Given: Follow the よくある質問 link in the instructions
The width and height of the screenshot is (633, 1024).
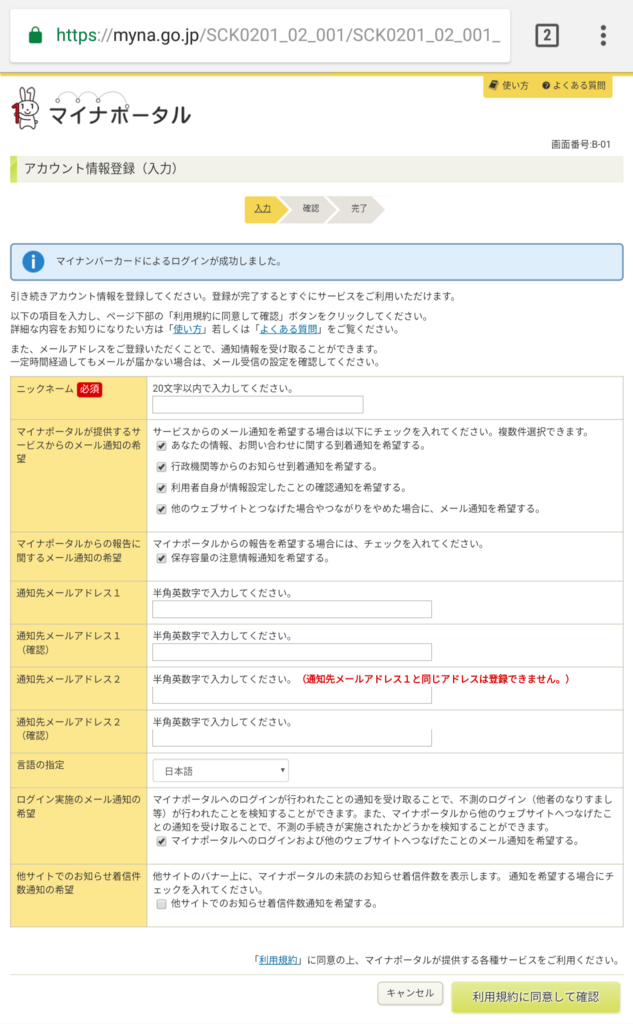Looking at the screenshot, I should click(x=289, y=329).
